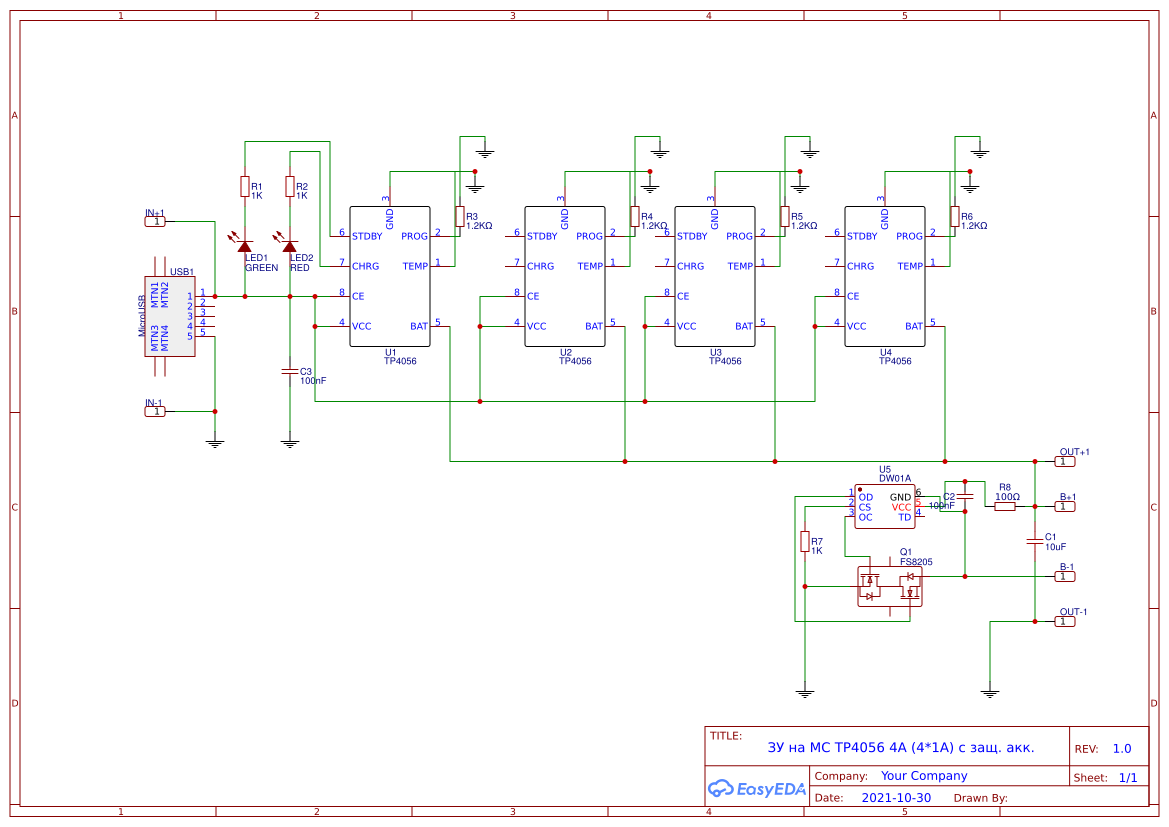Click the U1 TP4056 chip body

(390, 277)
